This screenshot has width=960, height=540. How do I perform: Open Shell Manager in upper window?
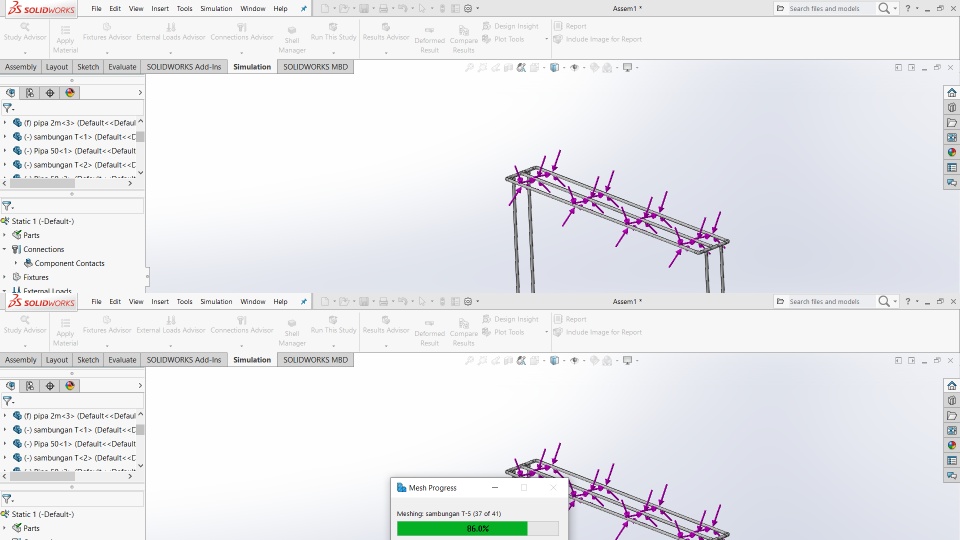point(292,40)
